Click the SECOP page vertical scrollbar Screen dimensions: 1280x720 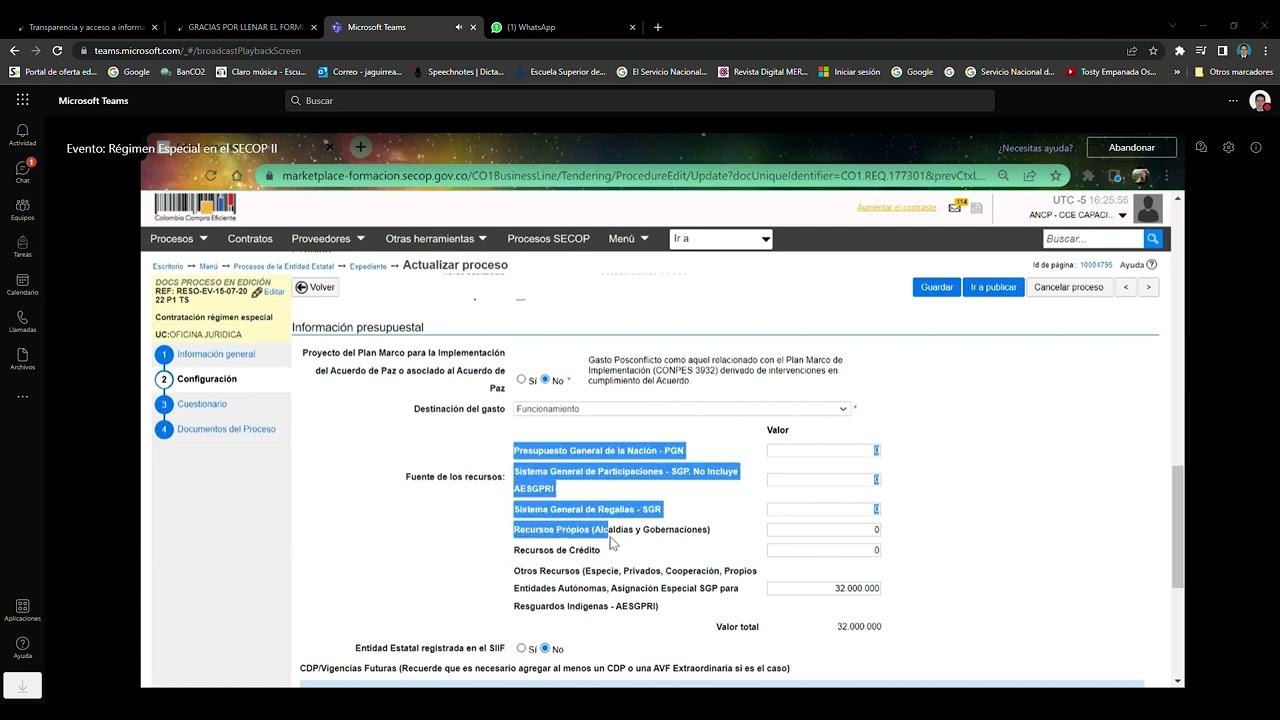point(1178,528)
